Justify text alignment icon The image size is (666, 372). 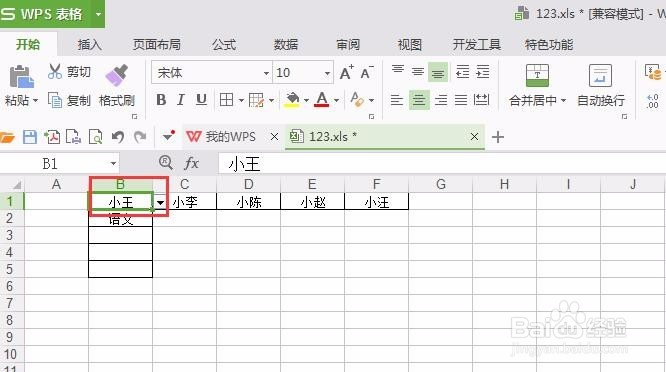pos(461,100)
